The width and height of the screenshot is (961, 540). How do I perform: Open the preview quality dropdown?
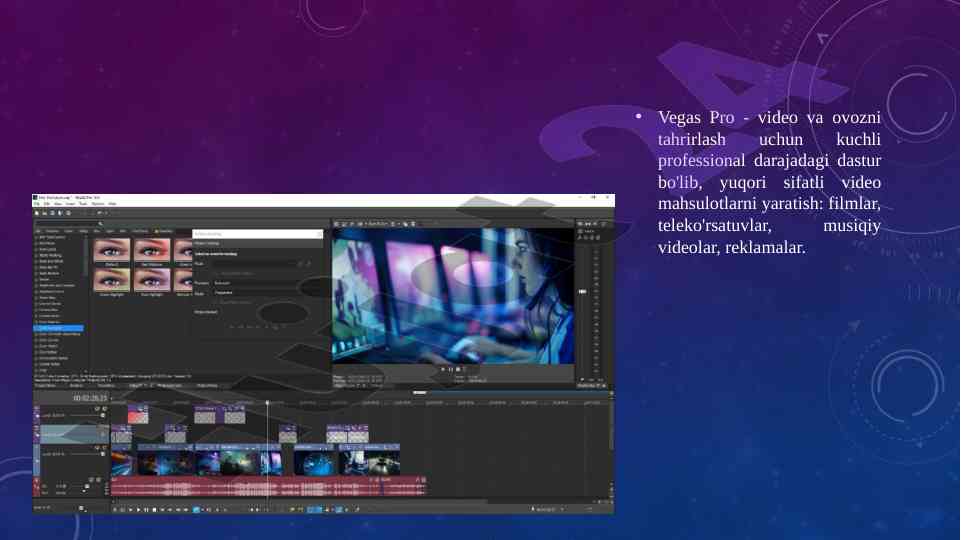tap(376, 224)
